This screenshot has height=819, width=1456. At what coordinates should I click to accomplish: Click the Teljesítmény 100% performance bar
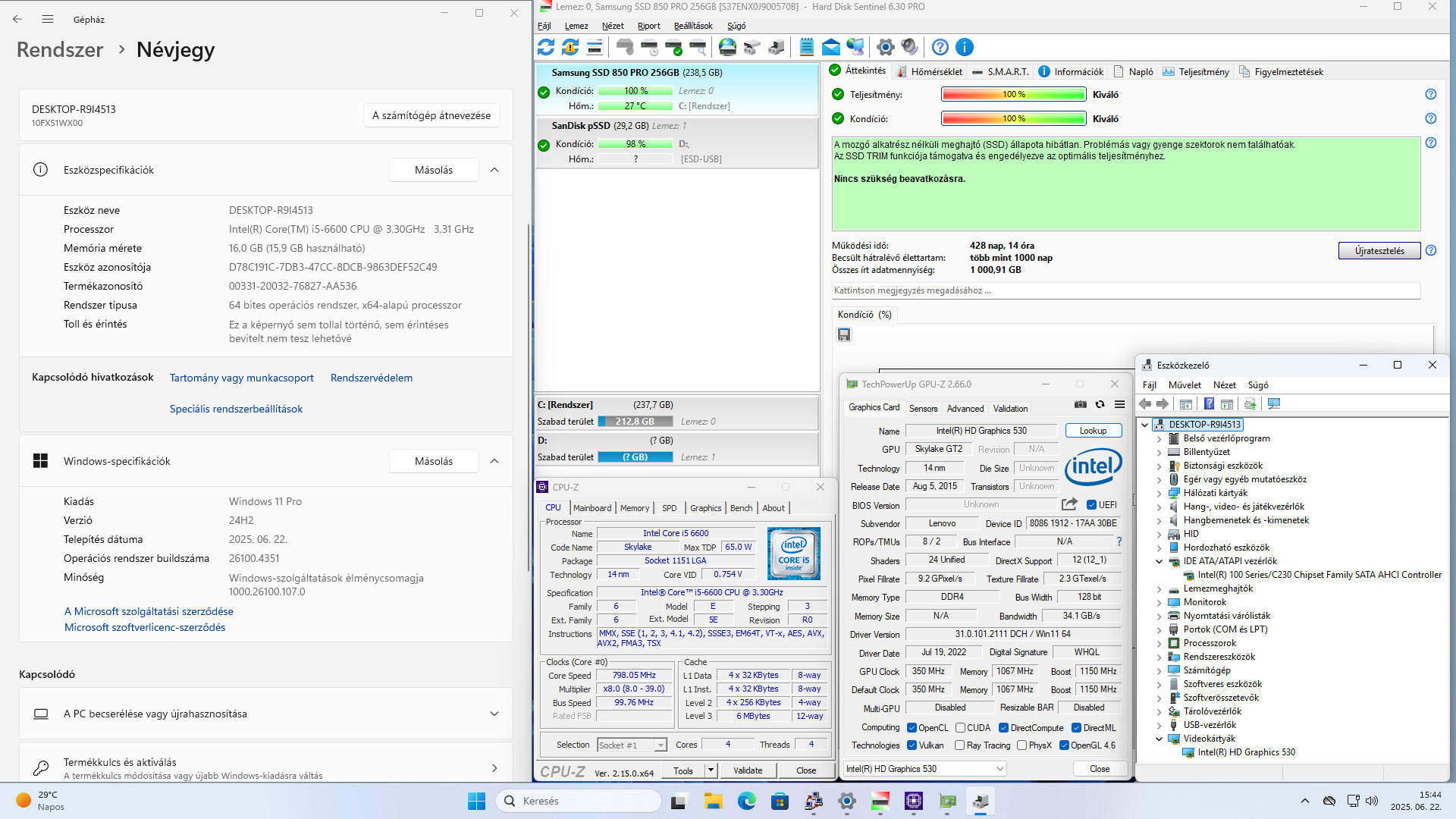1013,94
